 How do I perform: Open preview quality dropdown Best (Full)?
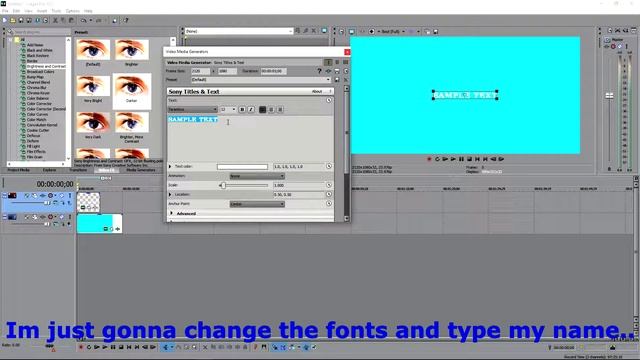tap(393, 31)
